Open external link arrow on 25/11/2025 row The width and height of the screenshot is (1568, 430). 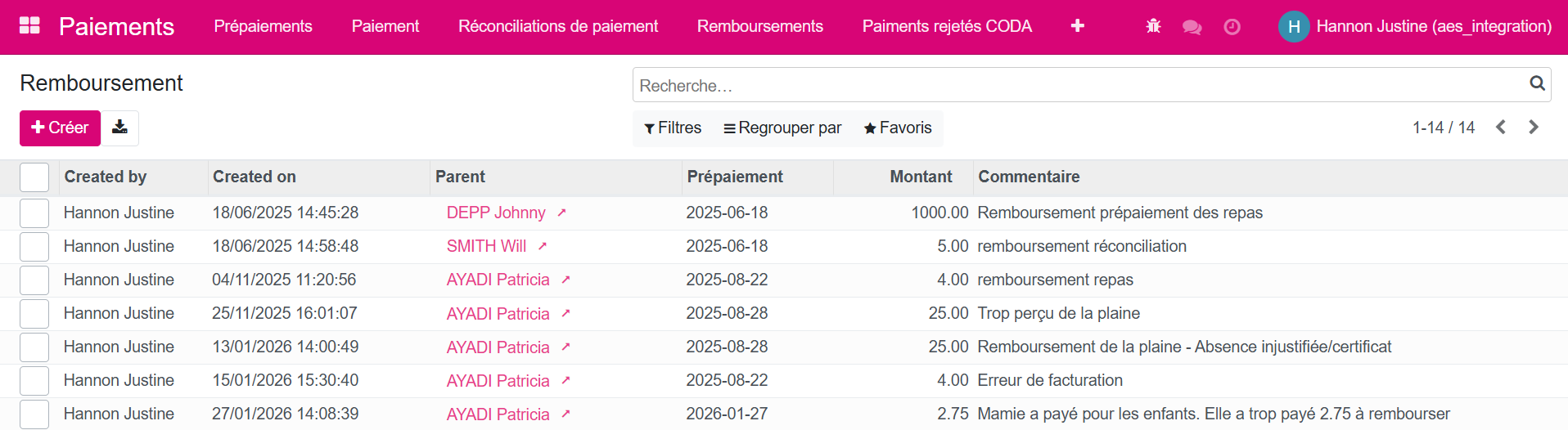pos(565,314)
